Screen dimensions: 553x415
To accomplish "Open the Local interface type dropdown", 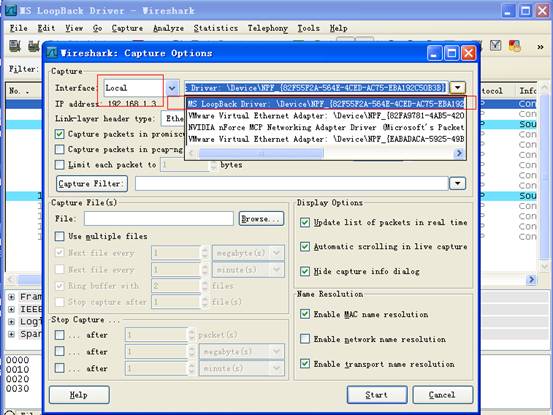I will (x=172, y=88).
